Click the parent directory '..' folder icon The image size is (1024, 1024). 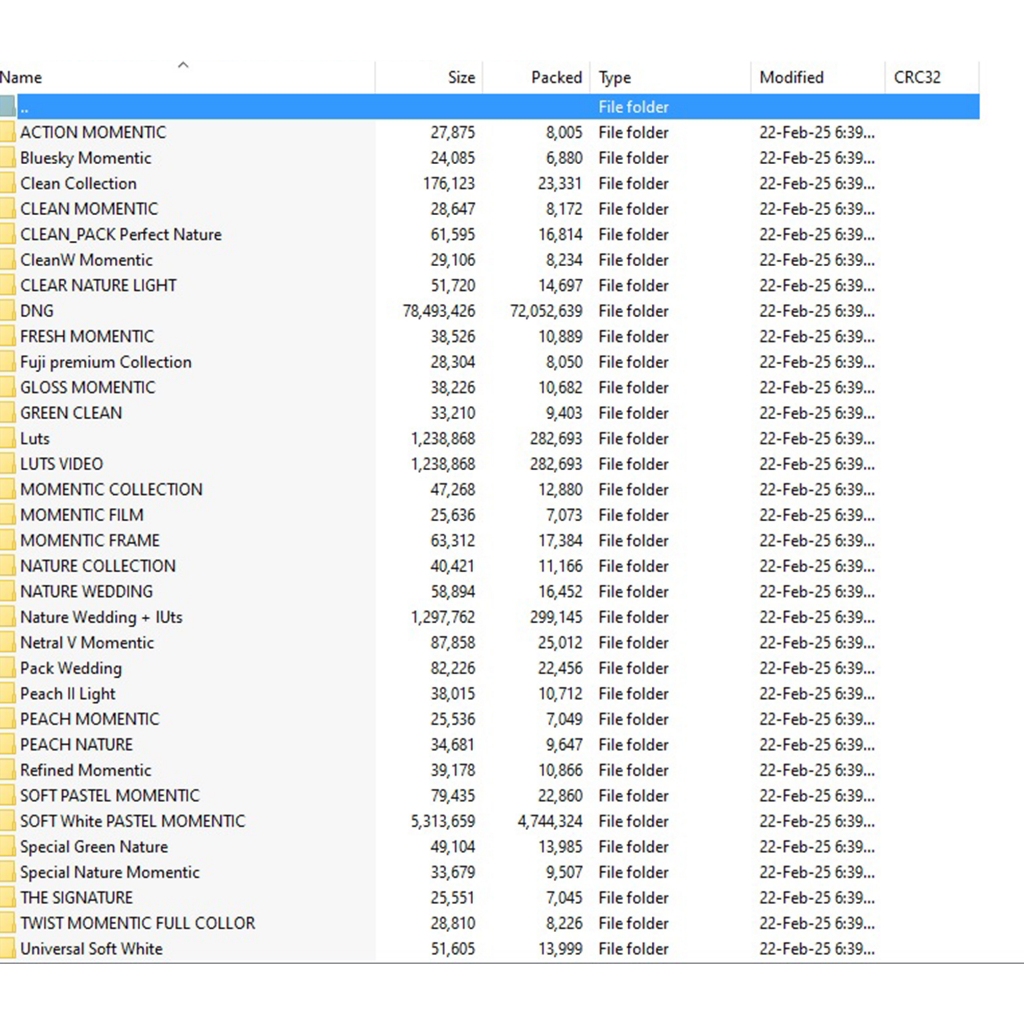click(7, 107)
